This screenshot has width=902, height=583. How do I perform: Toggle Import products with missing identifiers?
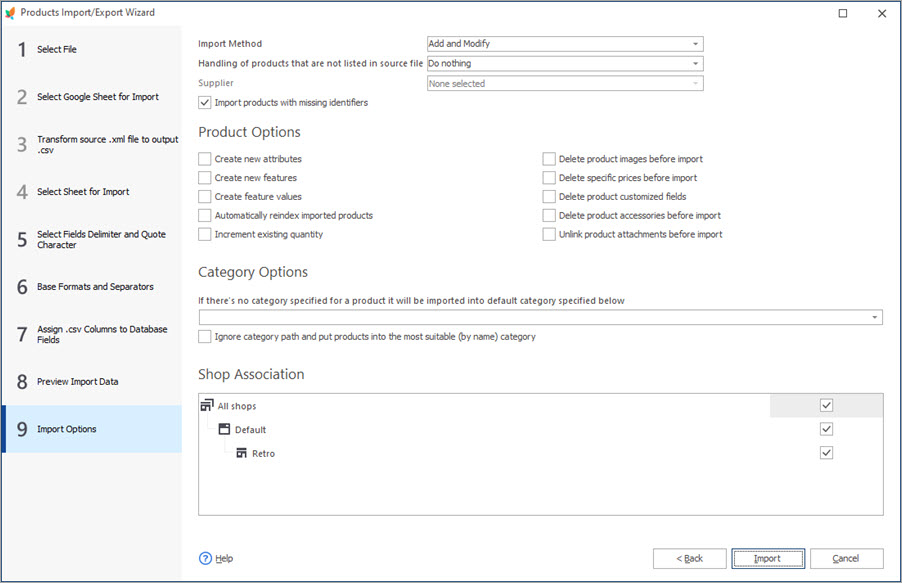point(204,102)
